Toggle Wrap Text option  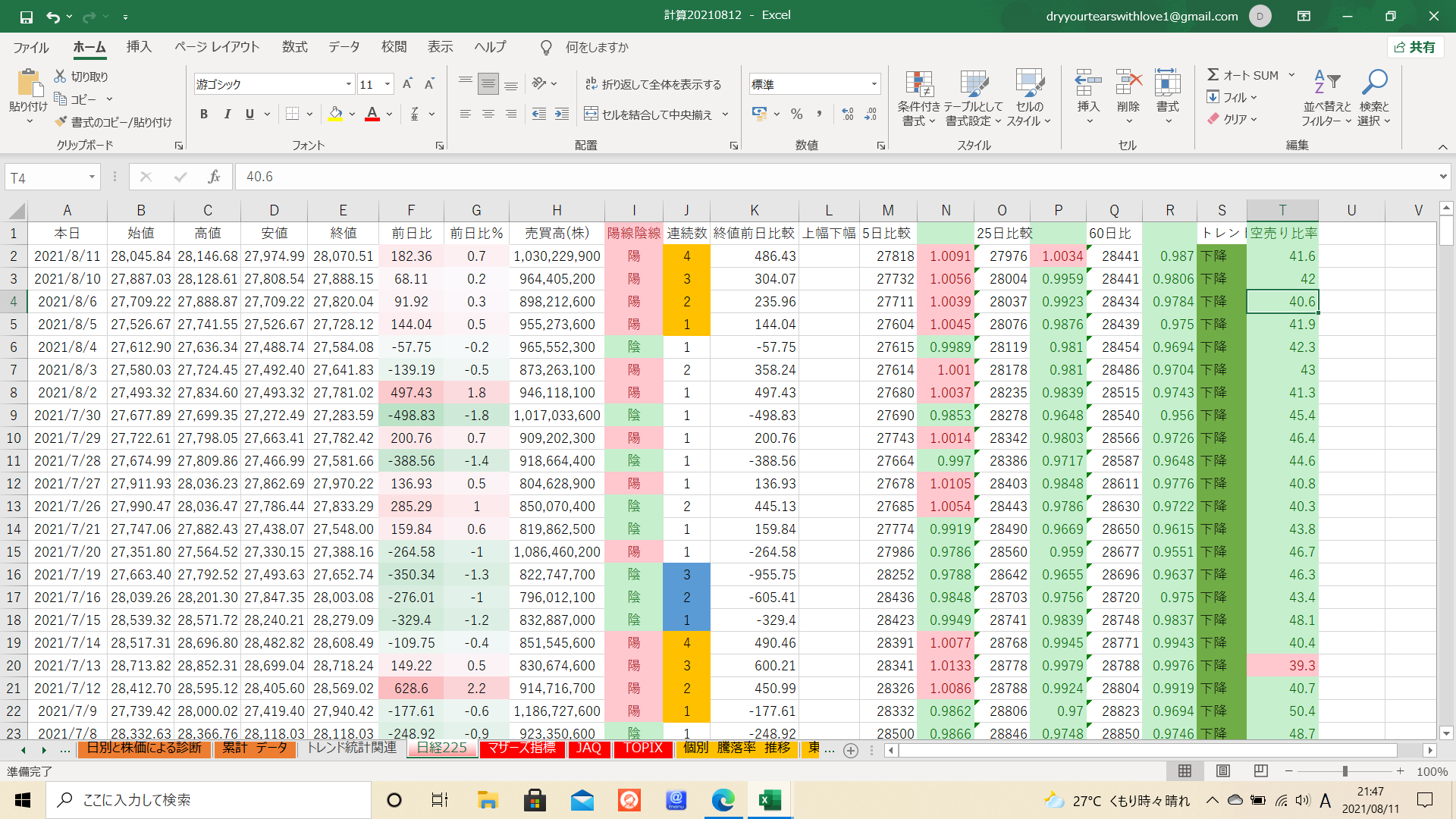[653, 84]
